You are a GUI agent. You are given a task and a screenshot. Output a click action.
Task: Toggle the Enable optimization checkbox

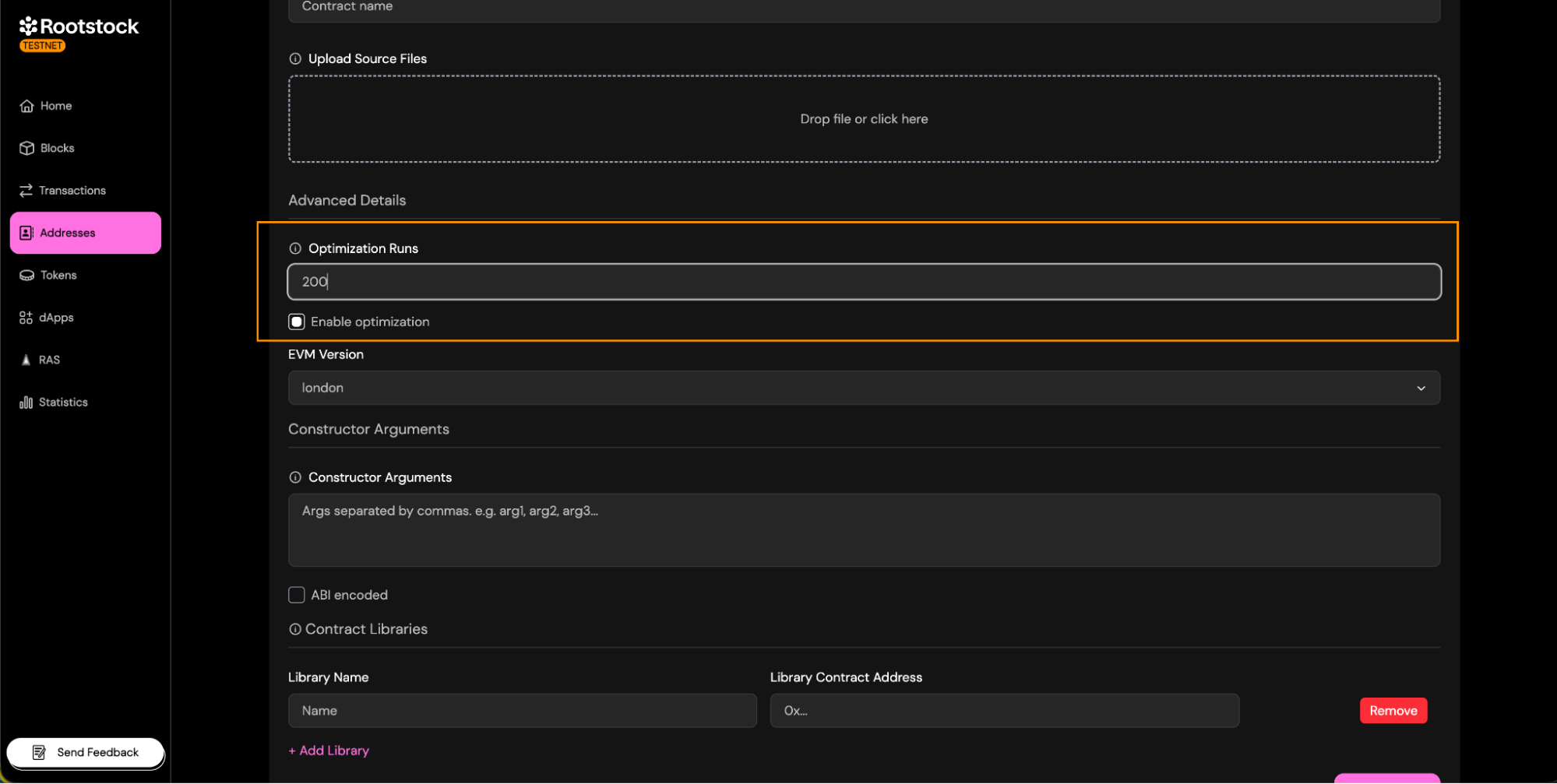coord(297,322)
